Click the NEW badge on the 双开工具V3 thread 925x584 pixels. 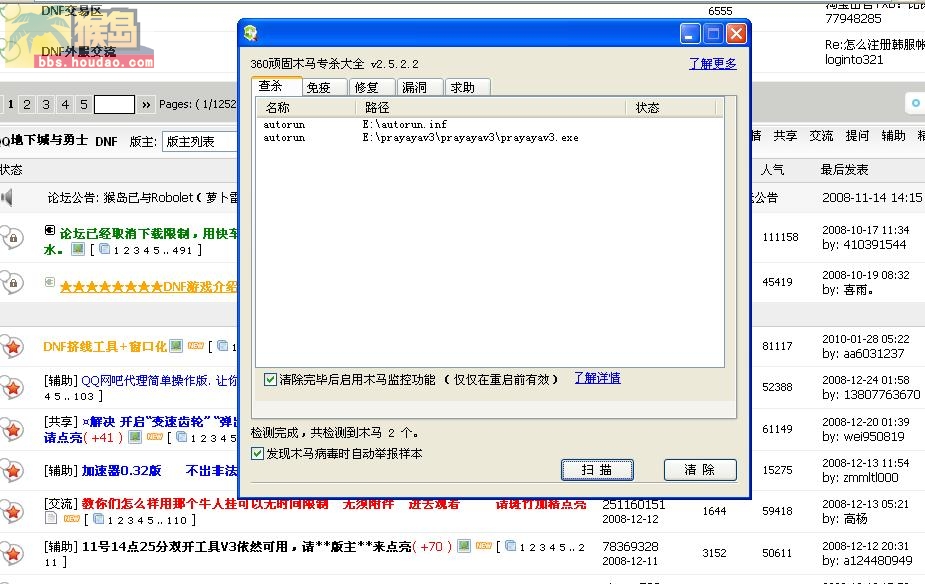pyautogui.click(x=484, y=546)
